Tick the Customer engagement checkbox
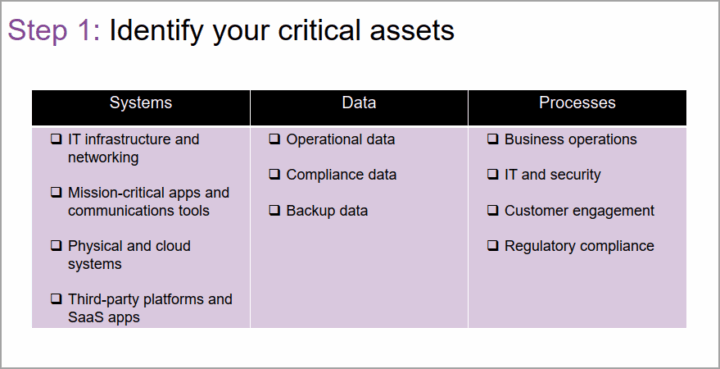 [493, 210]
